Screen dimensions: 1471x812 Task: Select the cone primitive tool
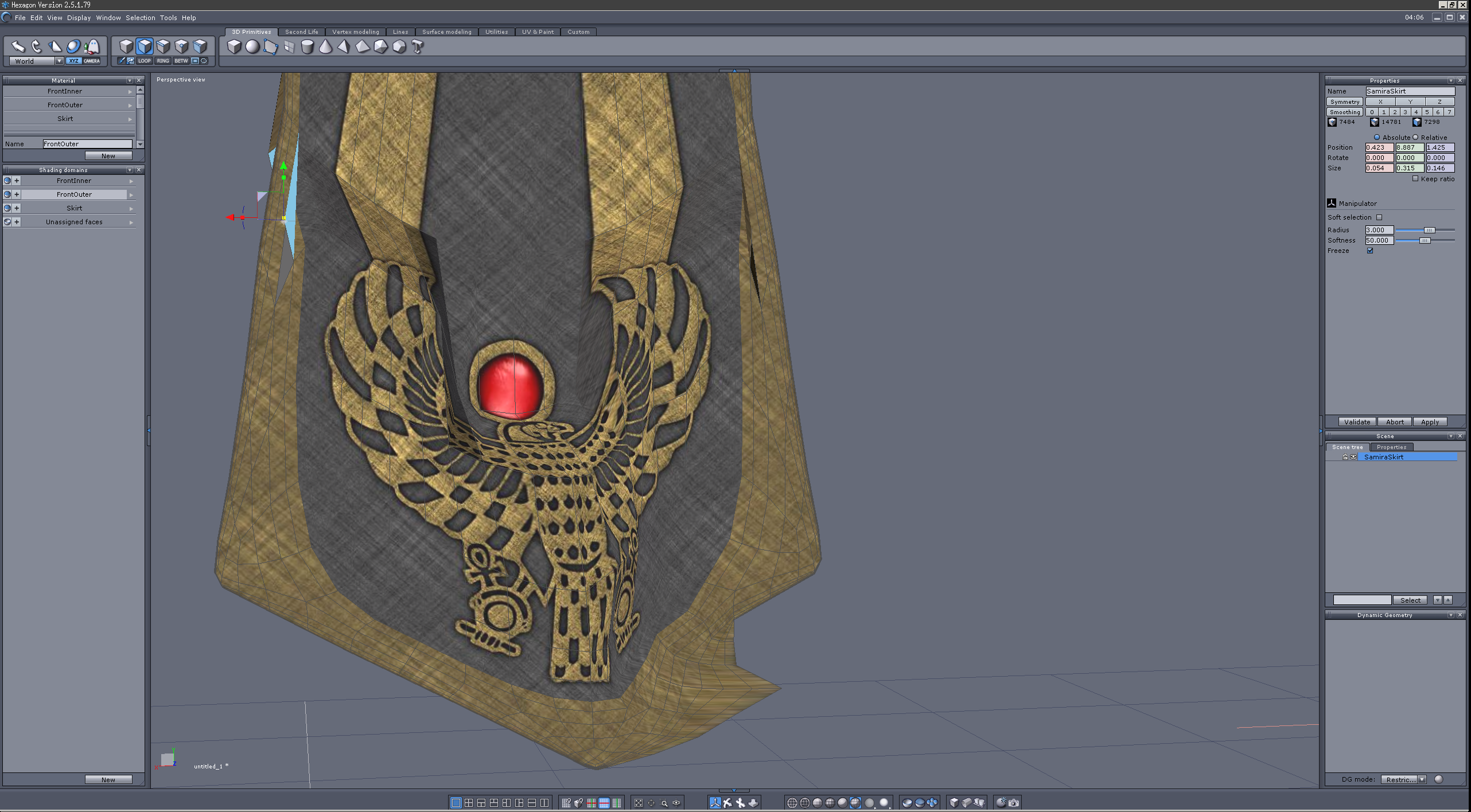(x=325, y=46)
